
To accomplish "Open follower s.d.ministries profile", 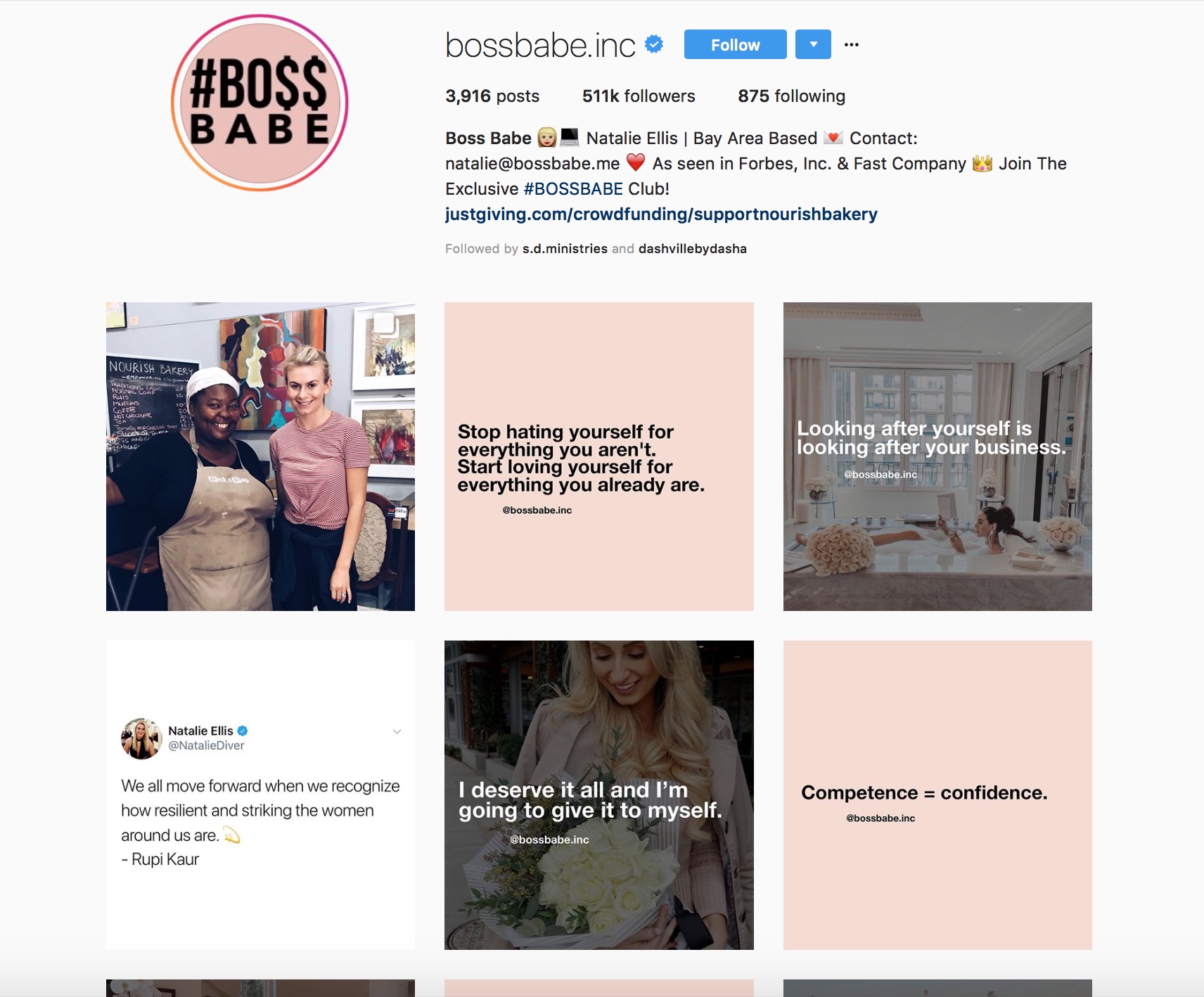I will coord(565,249).
